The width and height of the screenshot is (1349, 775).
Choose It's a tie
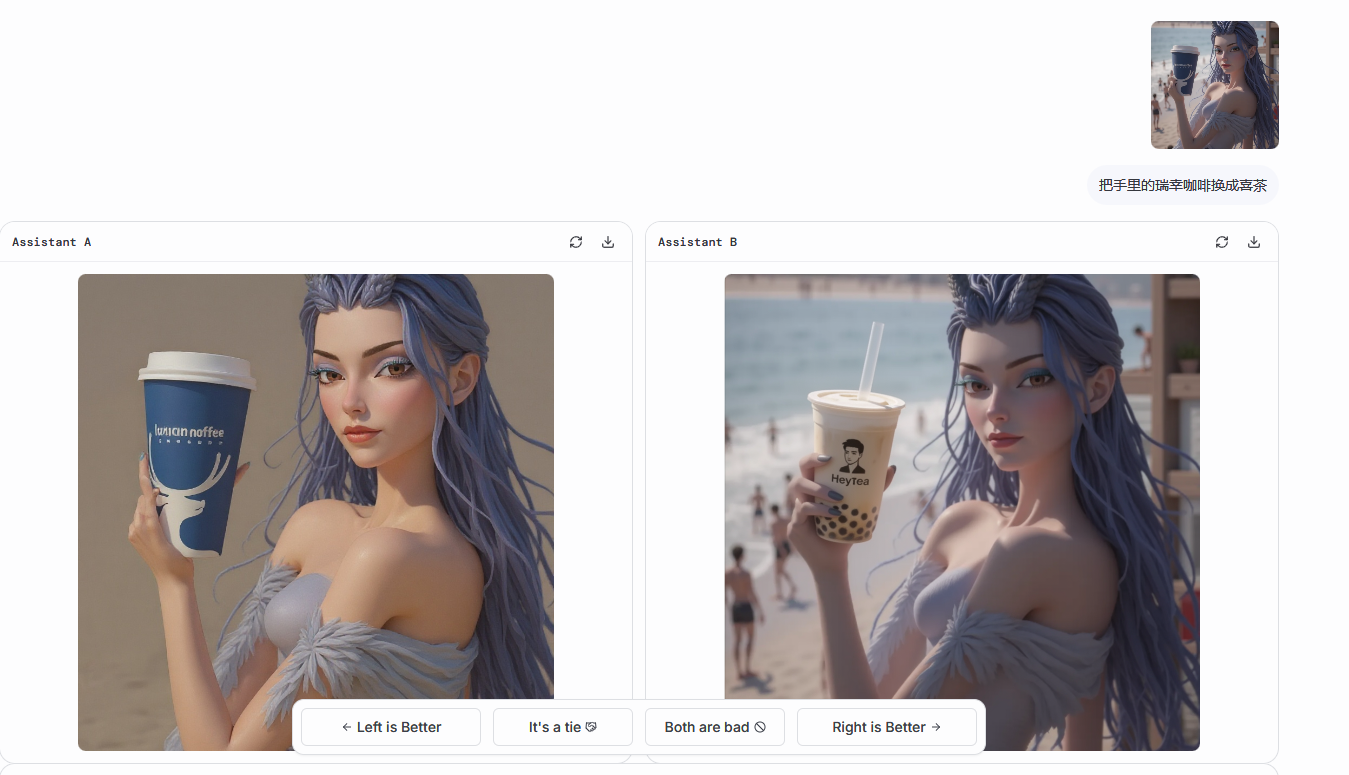click(x=562, y=727)
